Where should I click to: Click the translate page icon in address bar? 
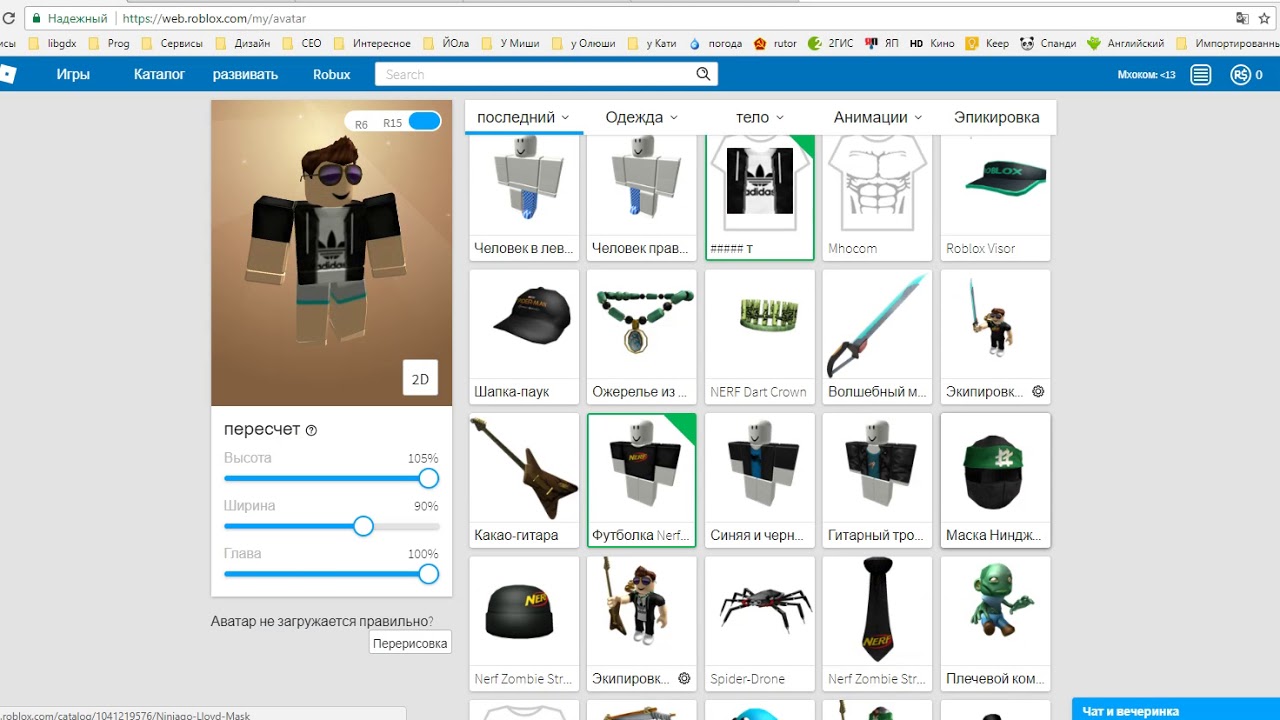pyautogui.click(x=1242, y=18)
